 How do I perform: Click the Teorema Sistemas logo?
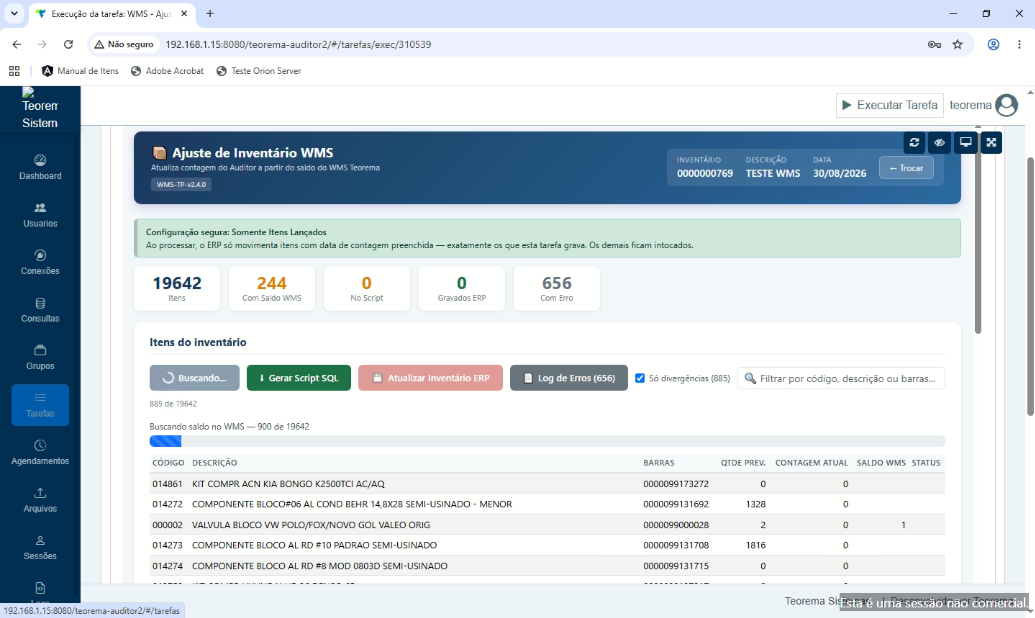click(40, 109)
